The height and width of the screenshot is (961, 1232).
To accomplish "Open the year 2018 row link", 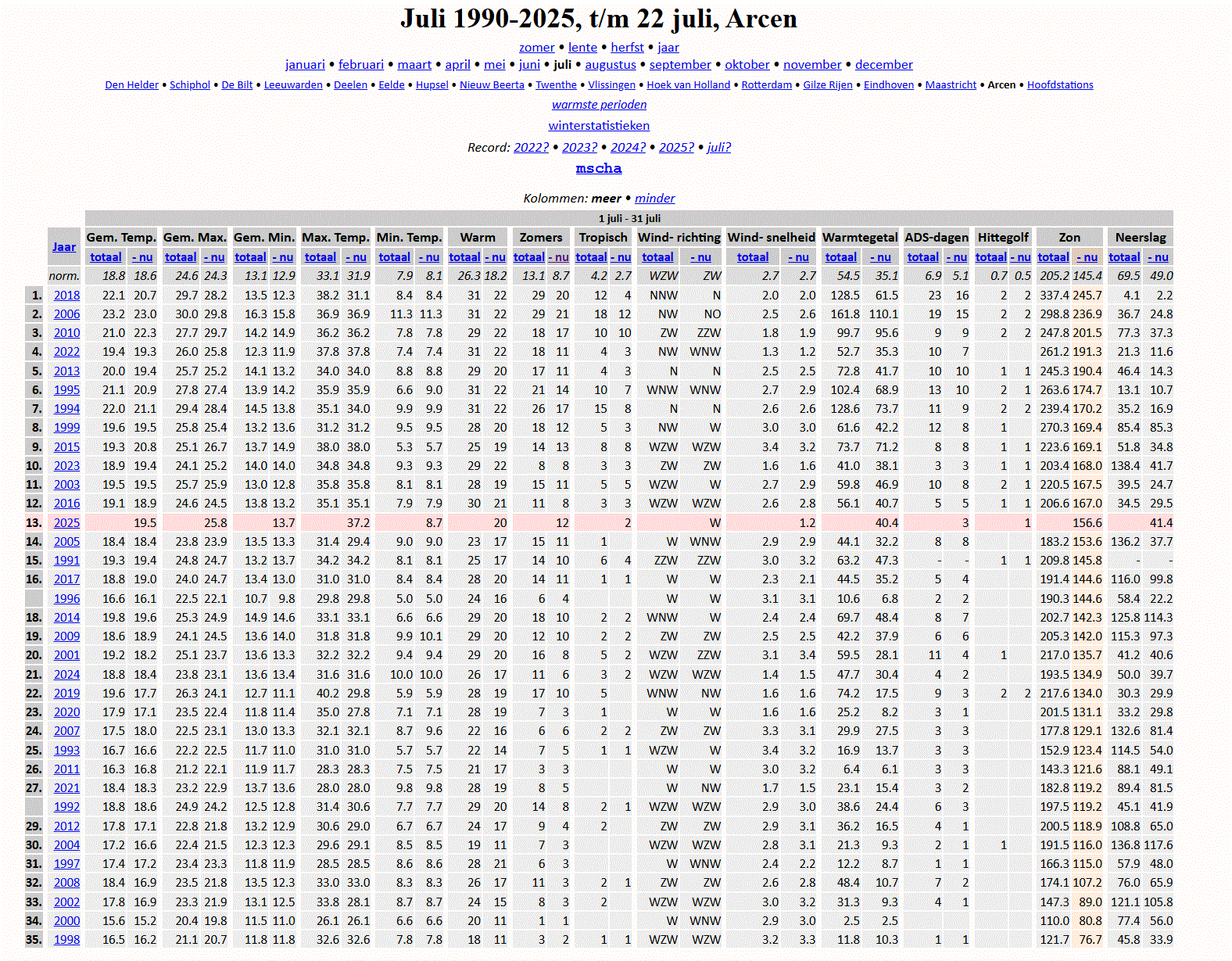I will pyautogui.click(x=66, y=296).
